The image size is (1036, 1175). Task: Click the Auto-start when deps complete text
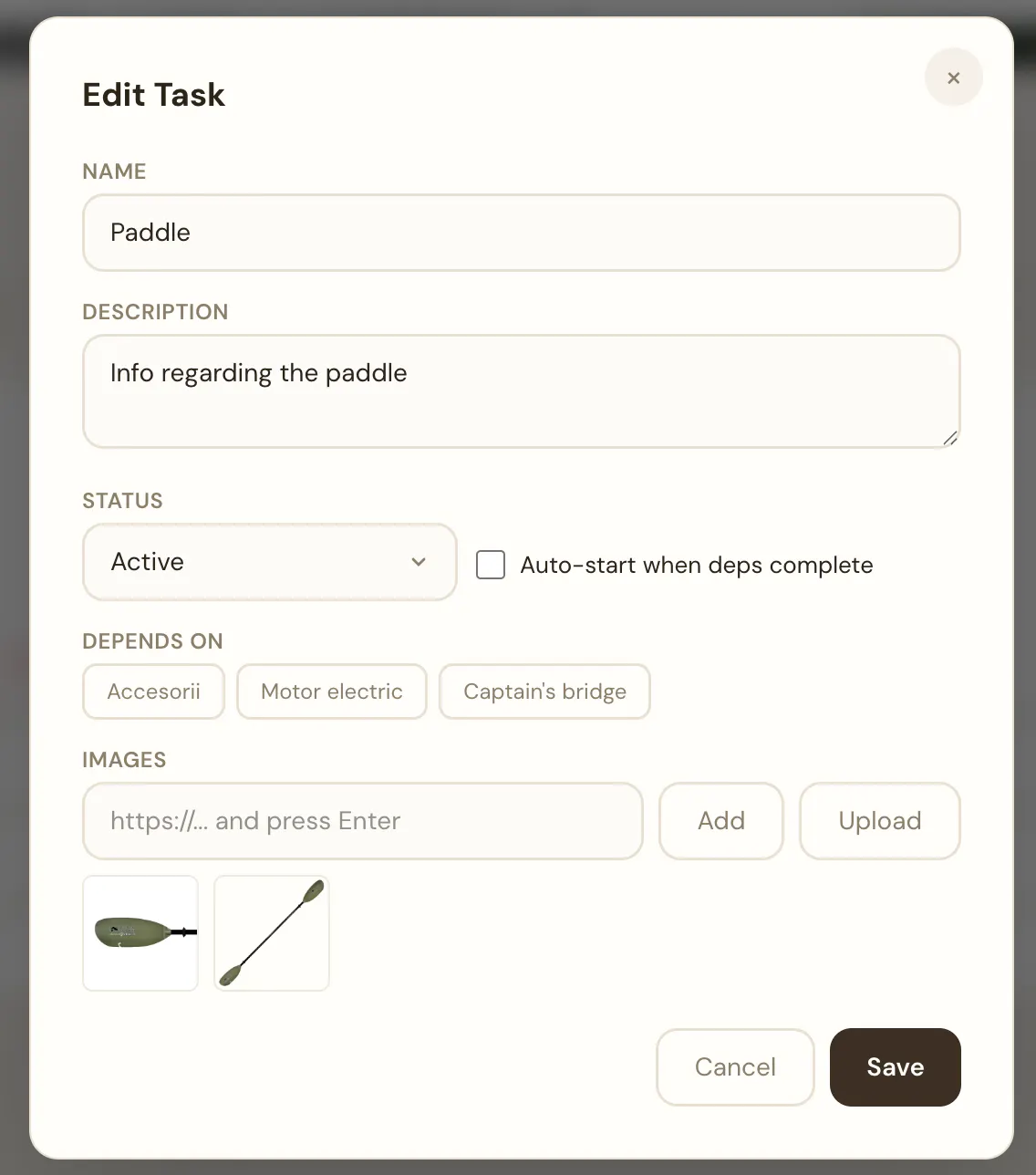click(x=697, y=566)
